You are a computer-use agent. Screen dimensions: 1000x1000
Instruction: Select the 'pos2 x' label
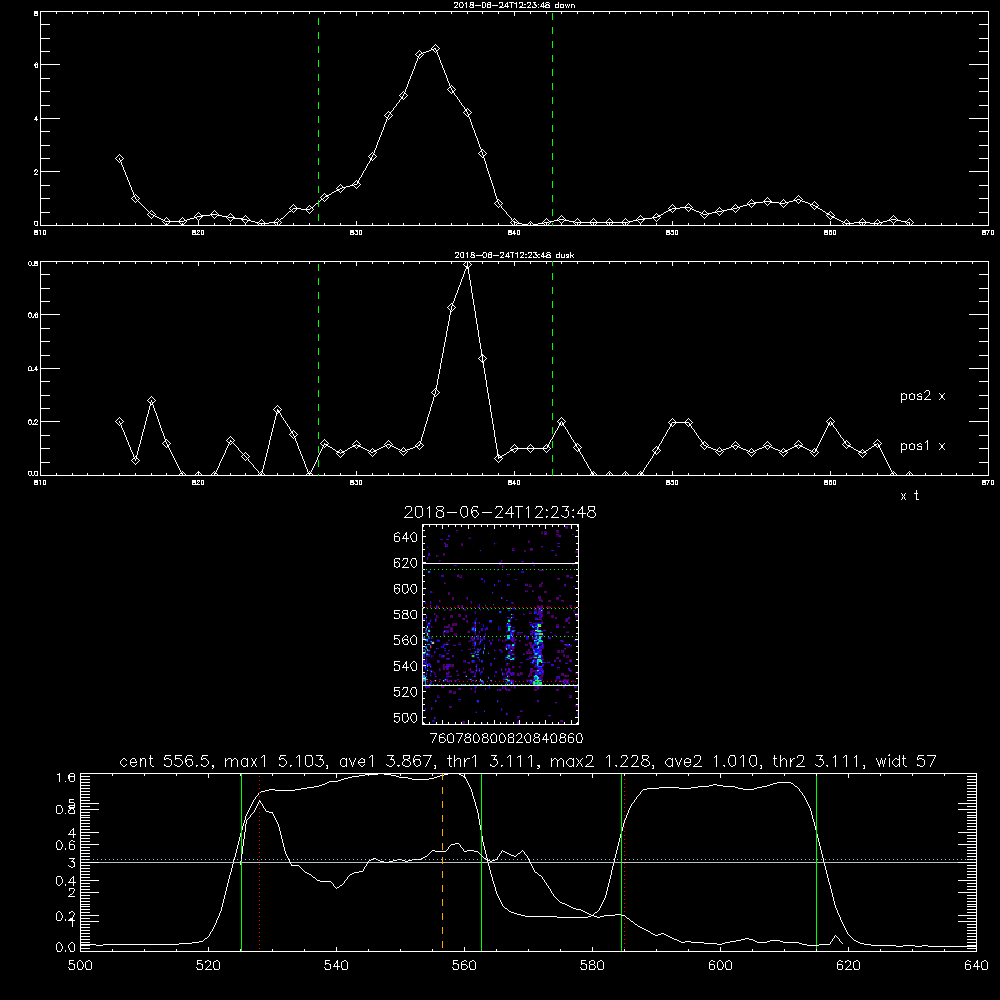coord(922,396)
